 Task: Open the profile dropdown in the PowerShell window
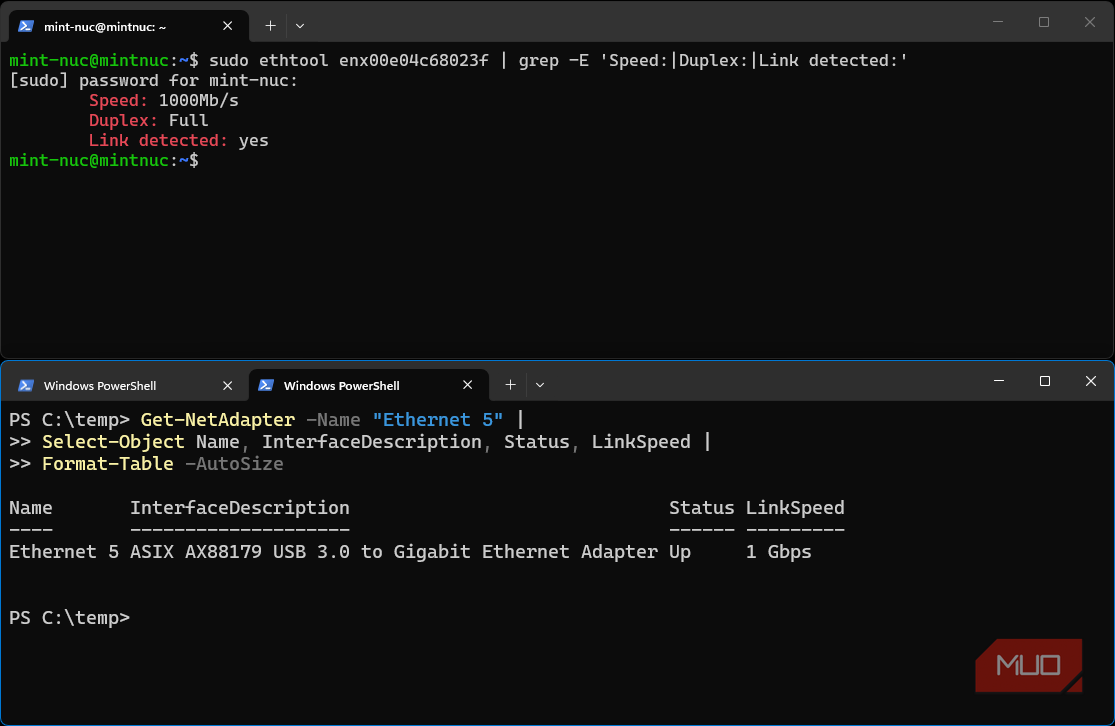540,385
